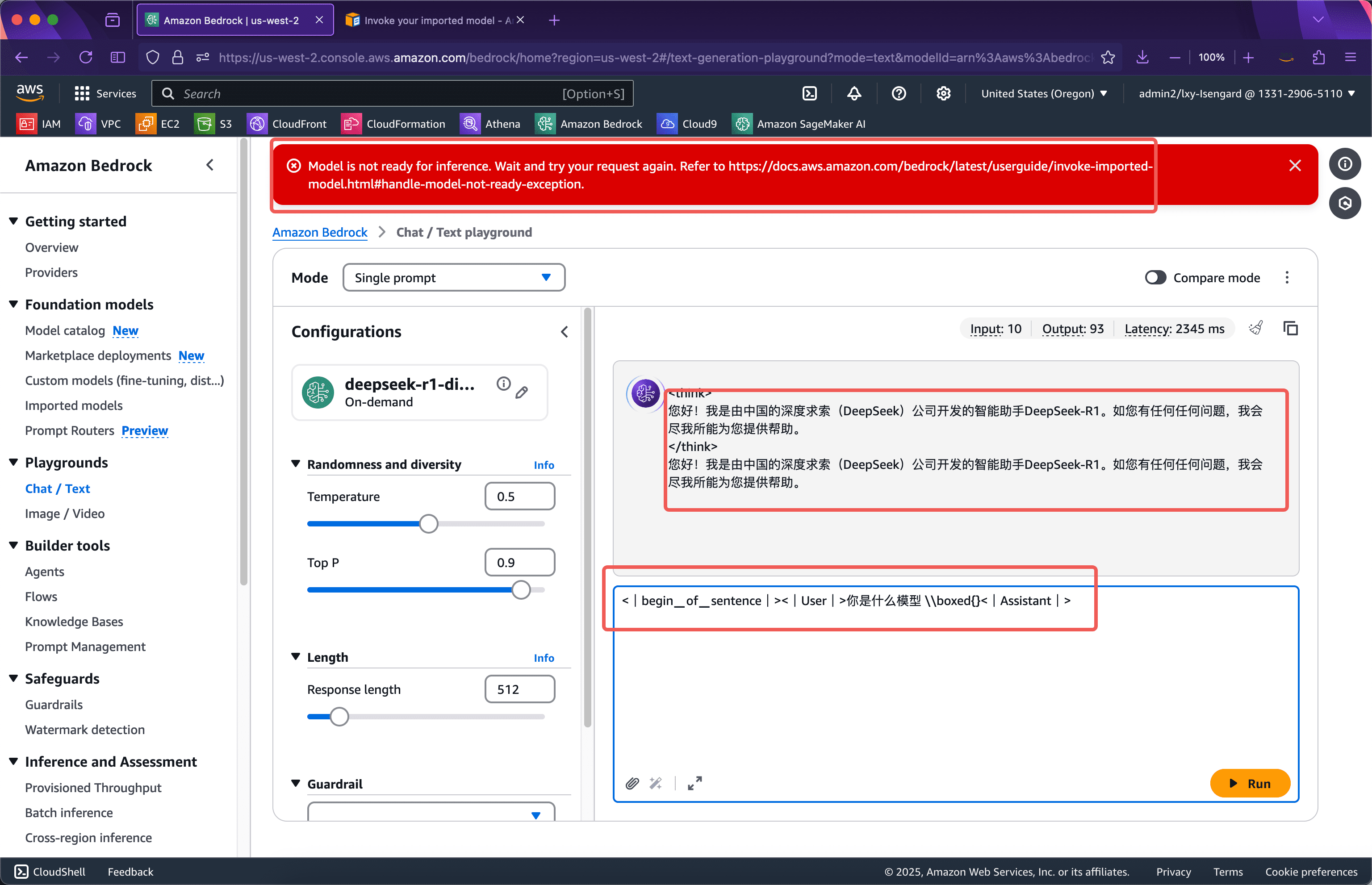View deepseek-r1 model info icon

coord(503,383)
